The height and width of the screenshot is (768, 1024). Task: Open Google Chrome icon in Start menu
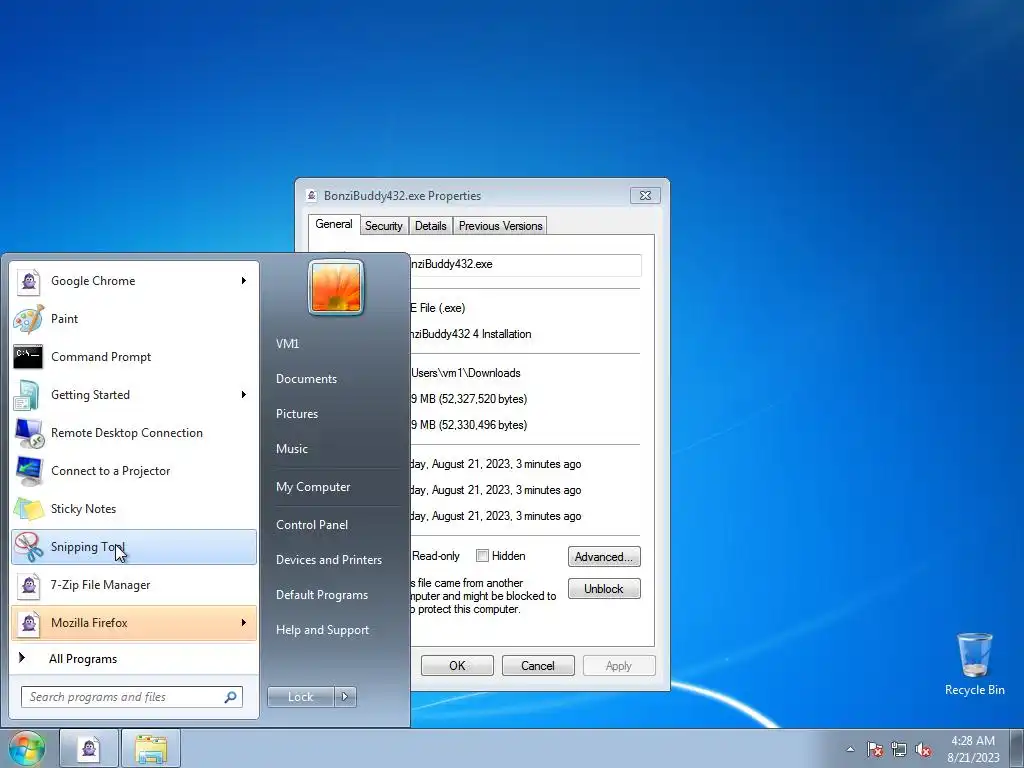[29, 281]
